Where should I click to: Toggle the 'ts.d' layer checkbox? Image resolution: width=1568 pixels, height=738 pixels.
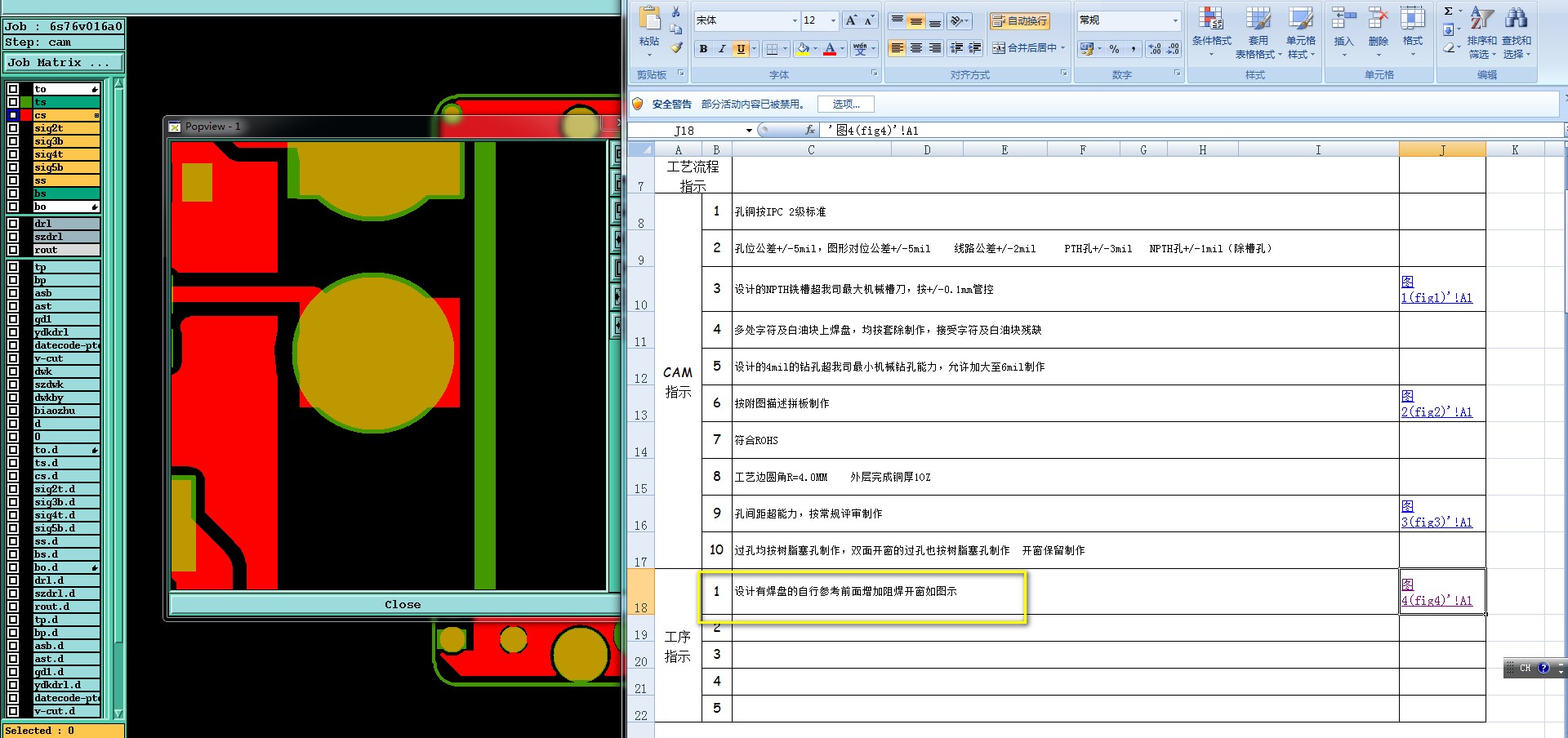click(13, 463)
